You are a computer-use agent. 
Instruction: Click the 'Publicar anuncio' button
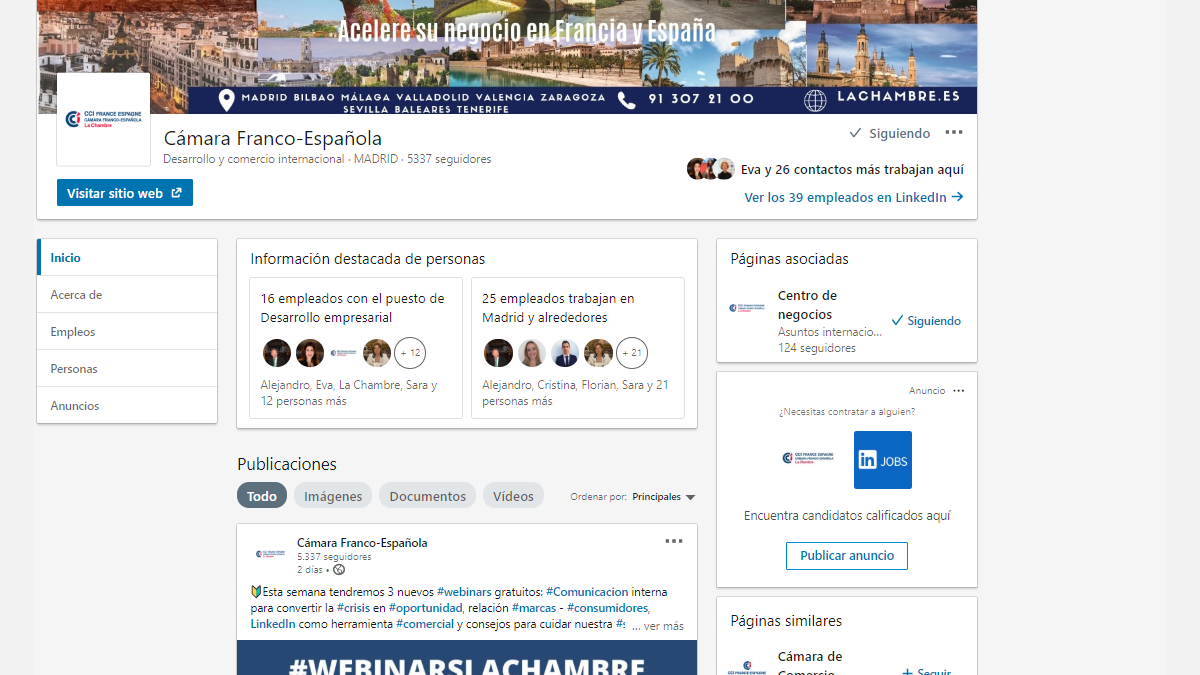pos(846,556)
